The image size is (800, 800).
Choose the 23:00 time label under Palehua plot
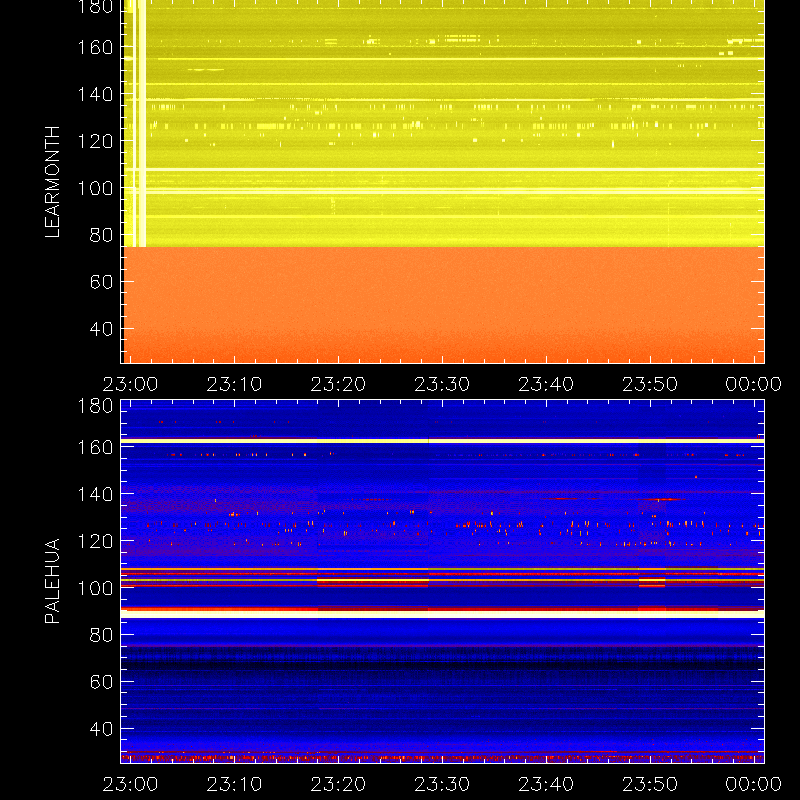coord(130,784)
